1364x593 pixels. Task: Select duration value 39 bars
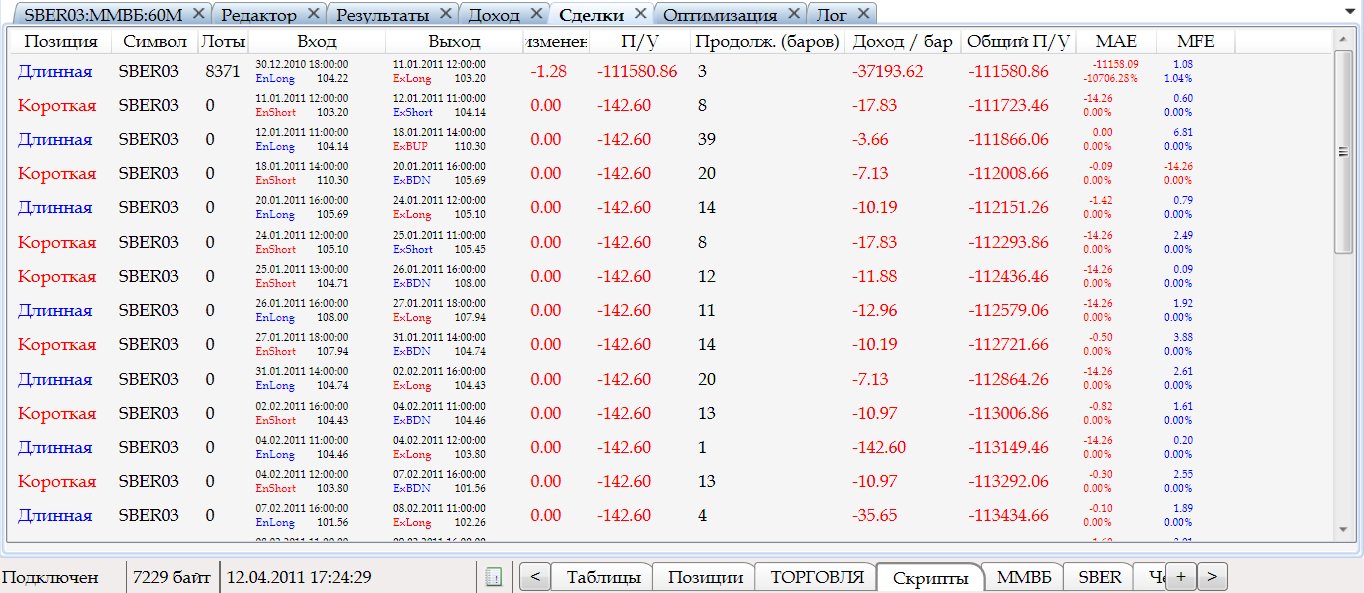coord(707,139)
